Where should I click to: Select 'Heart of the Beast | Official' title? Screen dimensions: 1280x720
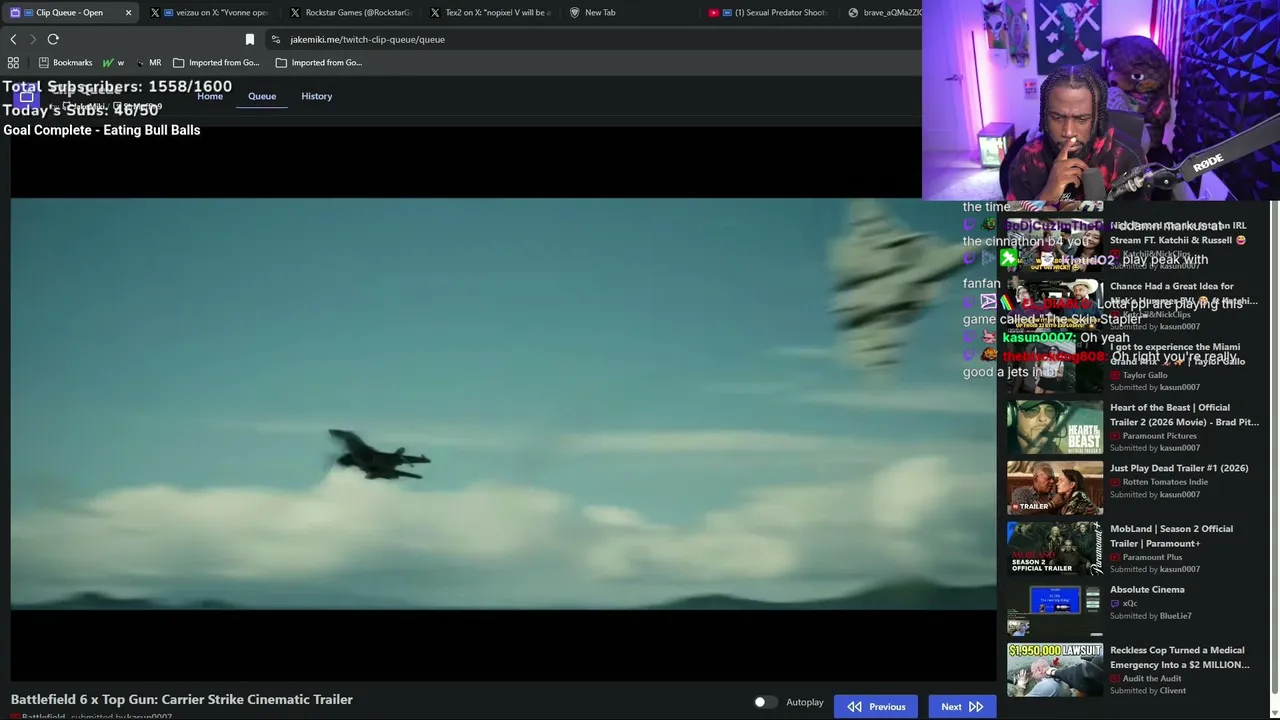coord(1170,408)
